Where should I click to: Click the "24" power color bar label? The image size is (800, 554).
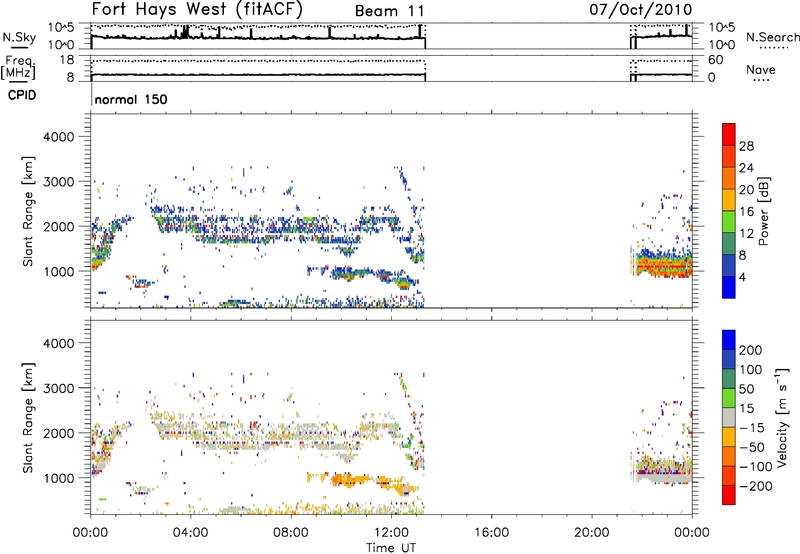[x=746, y=168]
